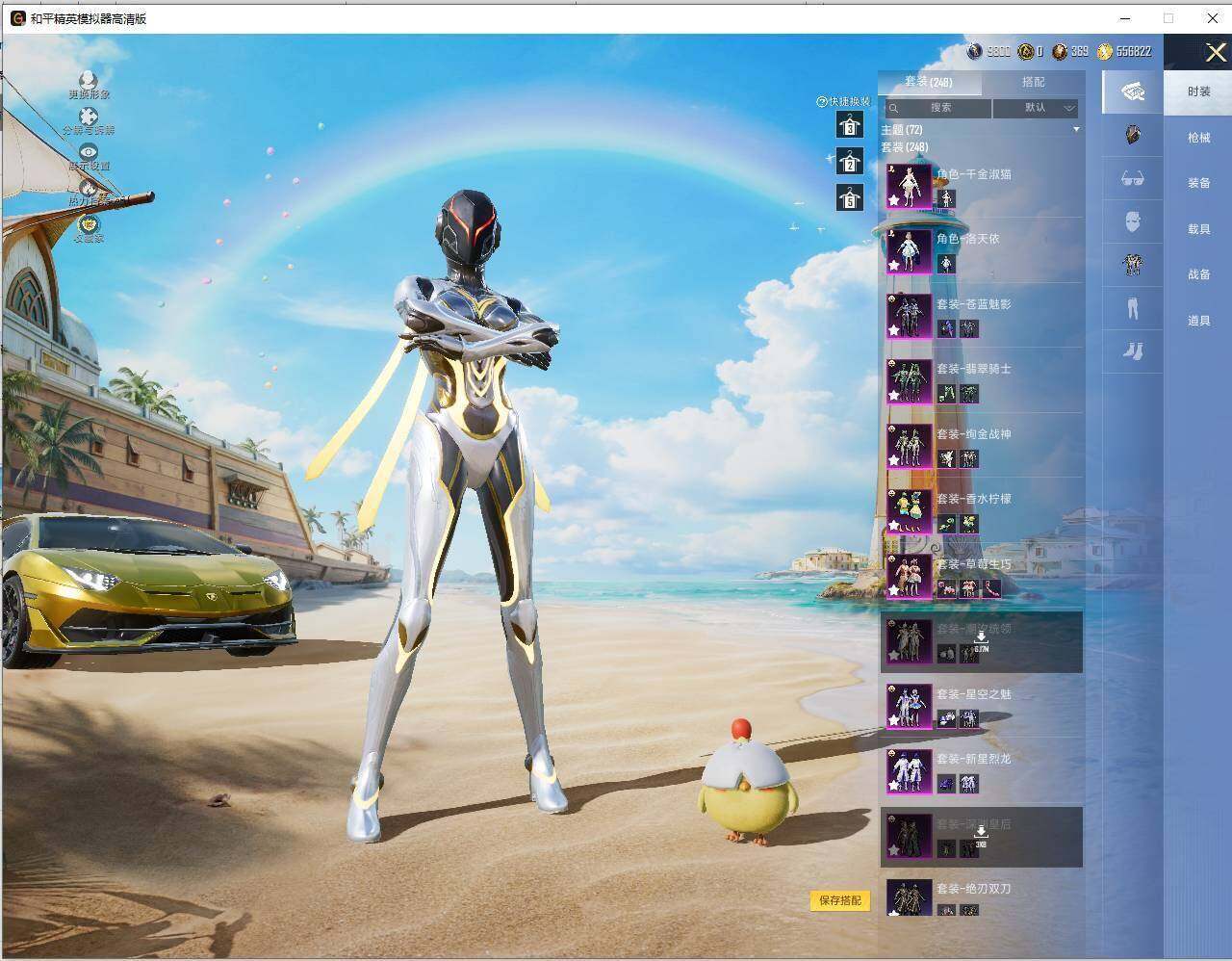The height and width of the screenshot is (961, 1232).
Task: Select the 套装-绝刃双刀 outfit thumbnail
Action: click(909, 897)
